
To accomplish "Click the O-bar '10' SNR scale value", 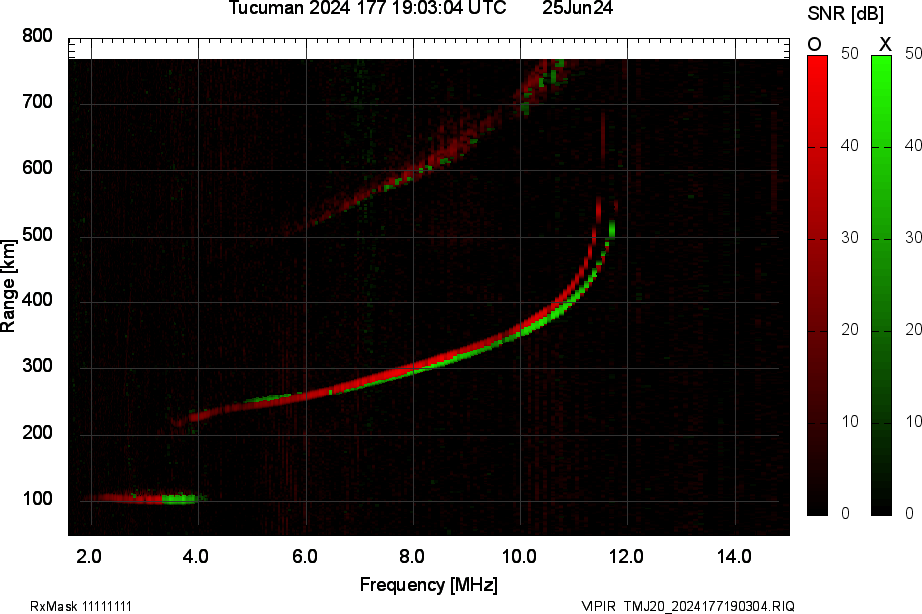I will (x=850, y=422).
